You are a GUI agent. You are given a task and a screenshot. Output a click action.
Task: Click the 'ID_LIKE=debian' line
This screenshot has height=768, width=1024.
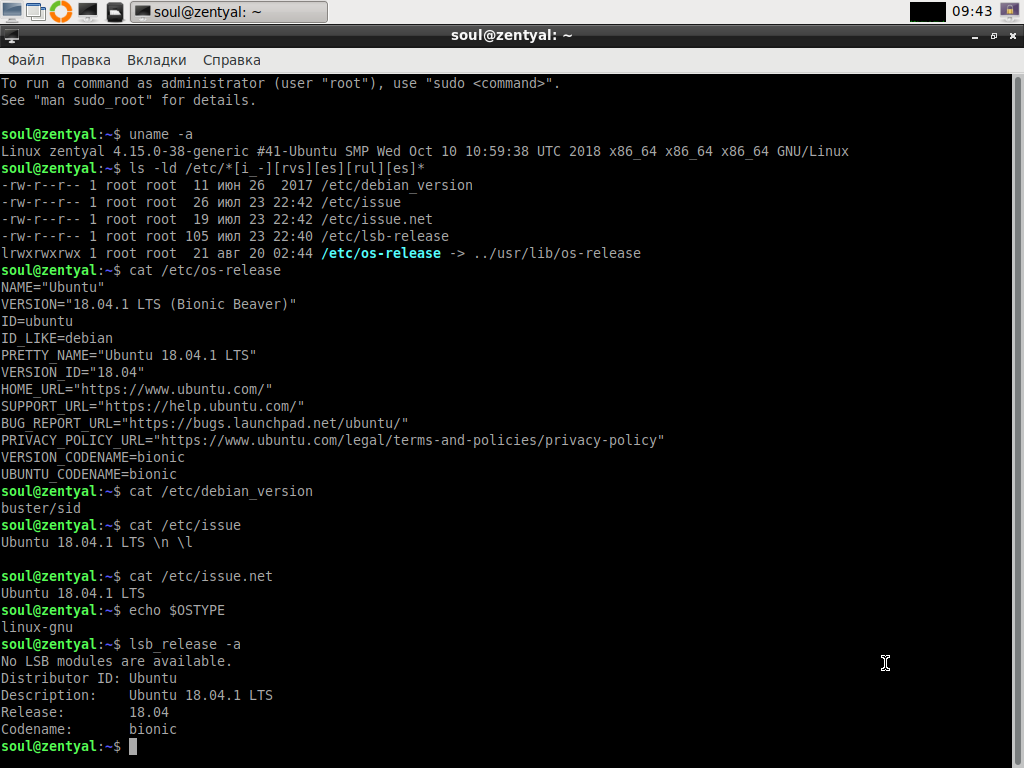57,338
